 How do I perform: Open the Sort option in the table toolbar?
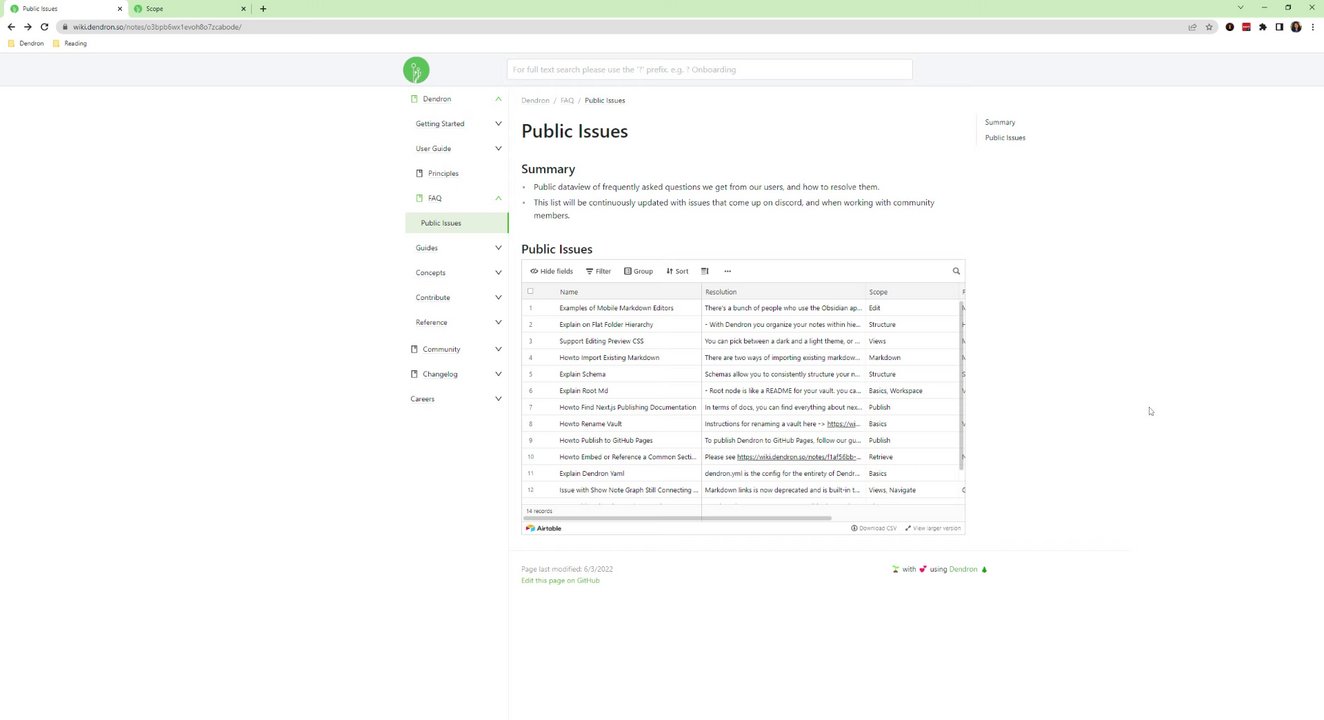click(677, 271)
